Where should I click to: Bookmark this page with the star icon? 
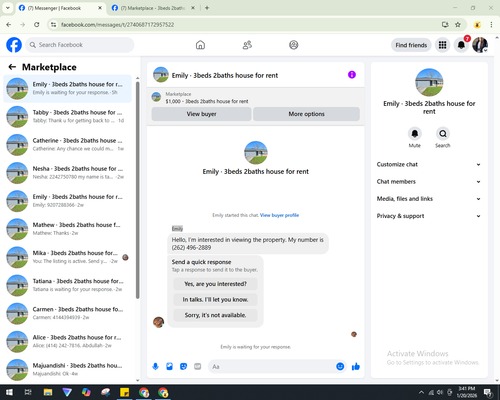click(x=458, y=25)
